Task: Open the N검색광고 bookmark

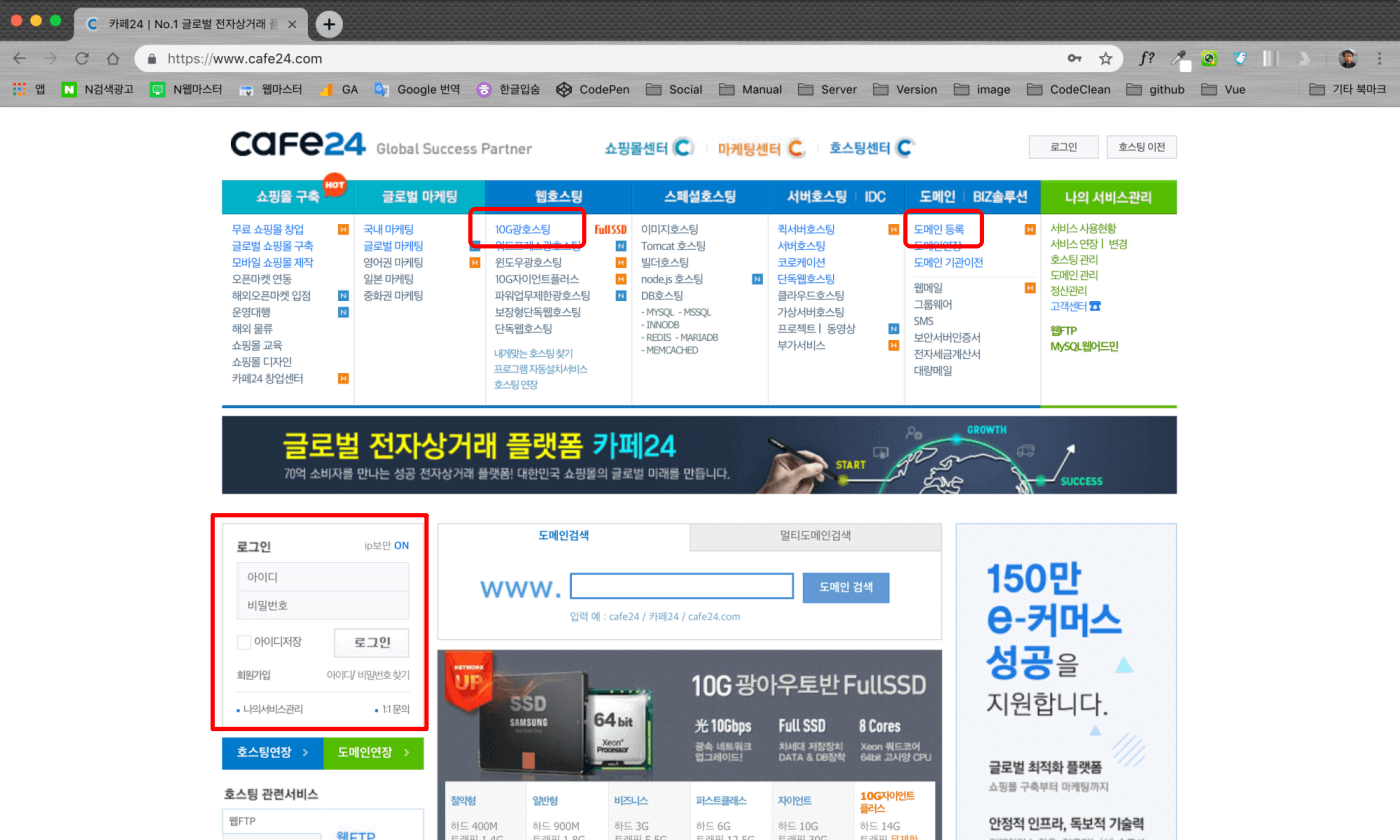Action: click(98, 89)
